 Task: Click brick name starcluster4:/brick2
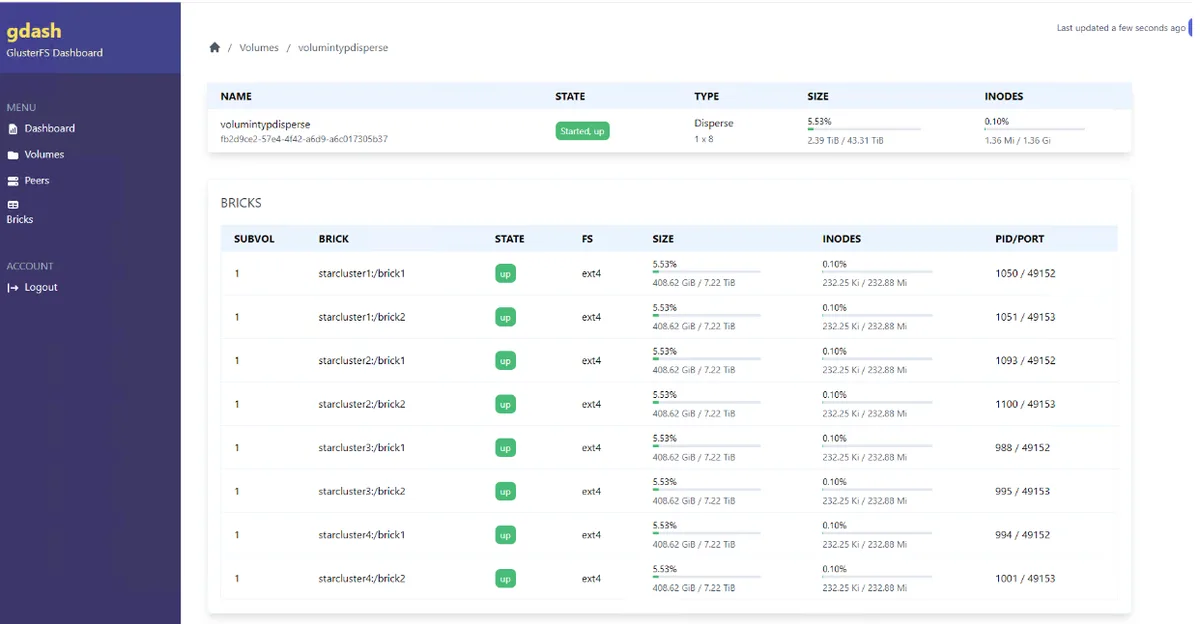point(362,578)
